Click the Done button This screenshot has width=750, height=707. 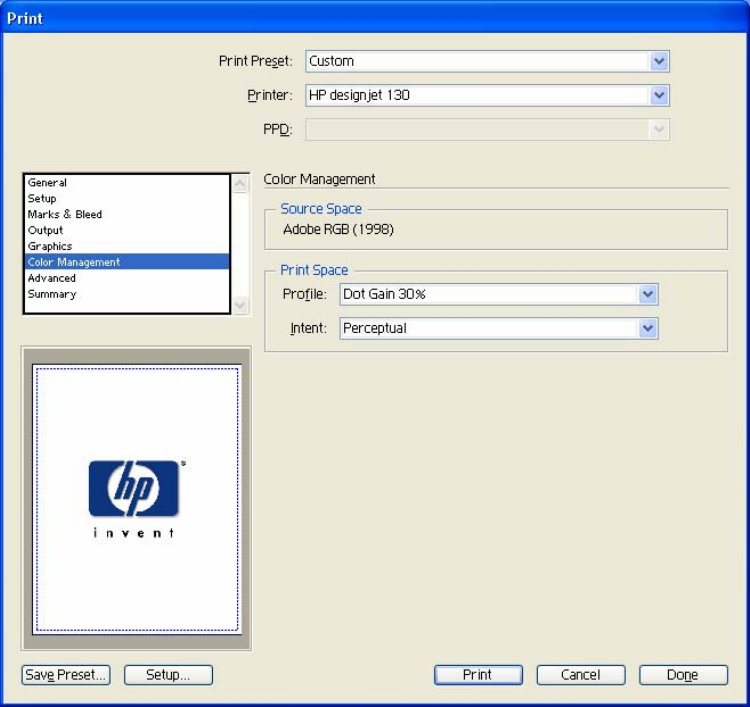(682, 675)
